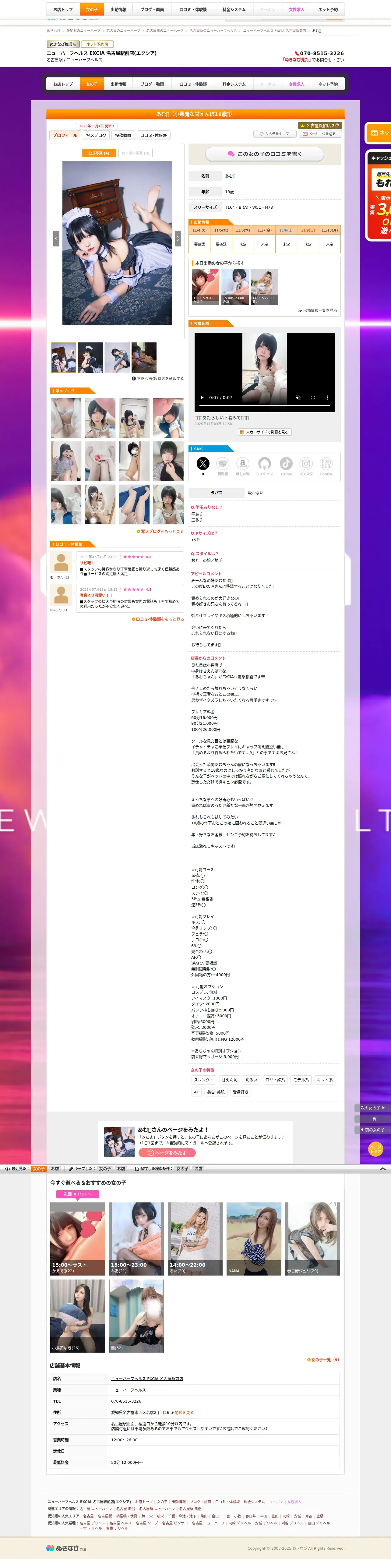391x1568 pixels.
Task: Open ブログ・動画 in the purple-banner navigation bar
Action: [152, 84]
